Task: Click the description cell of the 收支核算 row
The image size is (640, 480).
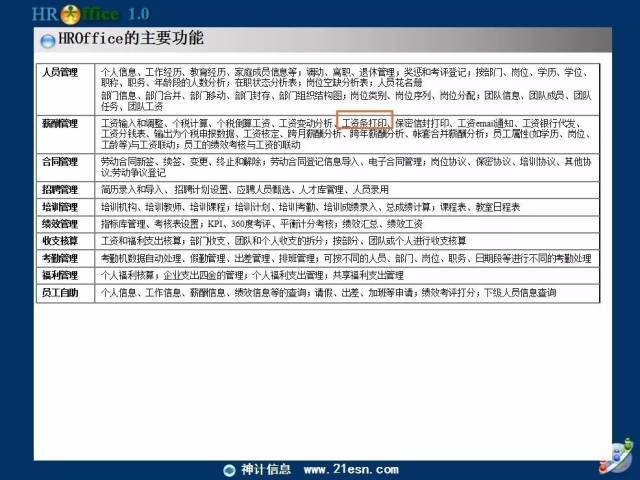Action: click(347, 241)
